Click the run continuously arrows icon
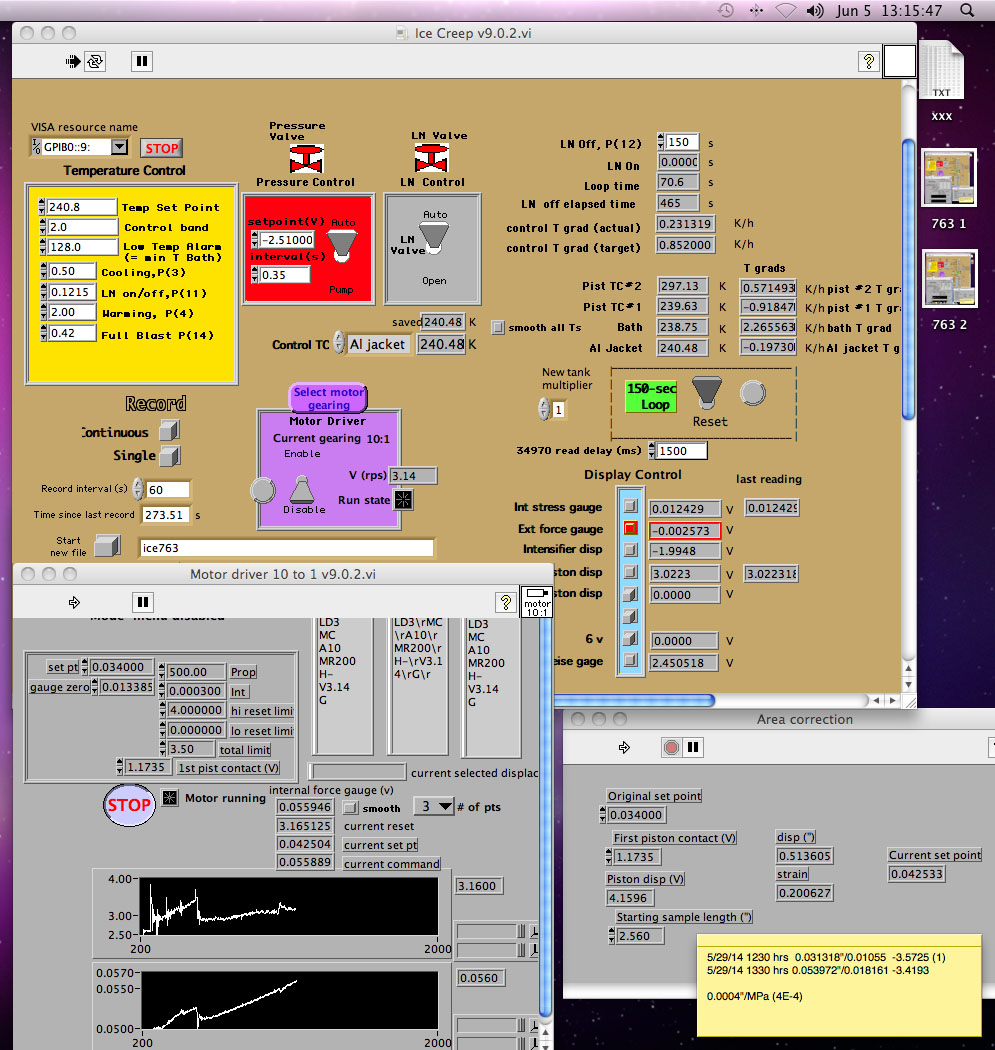The height and width of the screenshot is (1050, 995). 94,62
